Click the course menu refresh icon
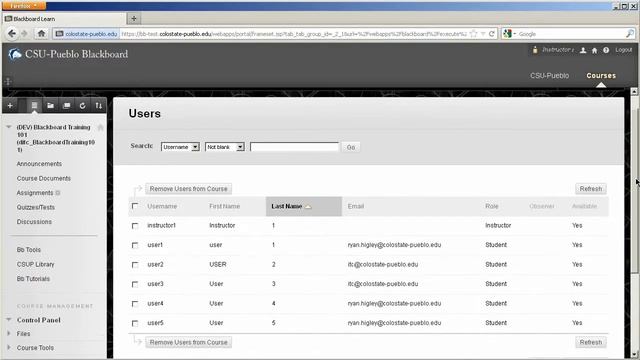Image resolution: width=640 pixels, height=360 pixels. coord(82,106)
